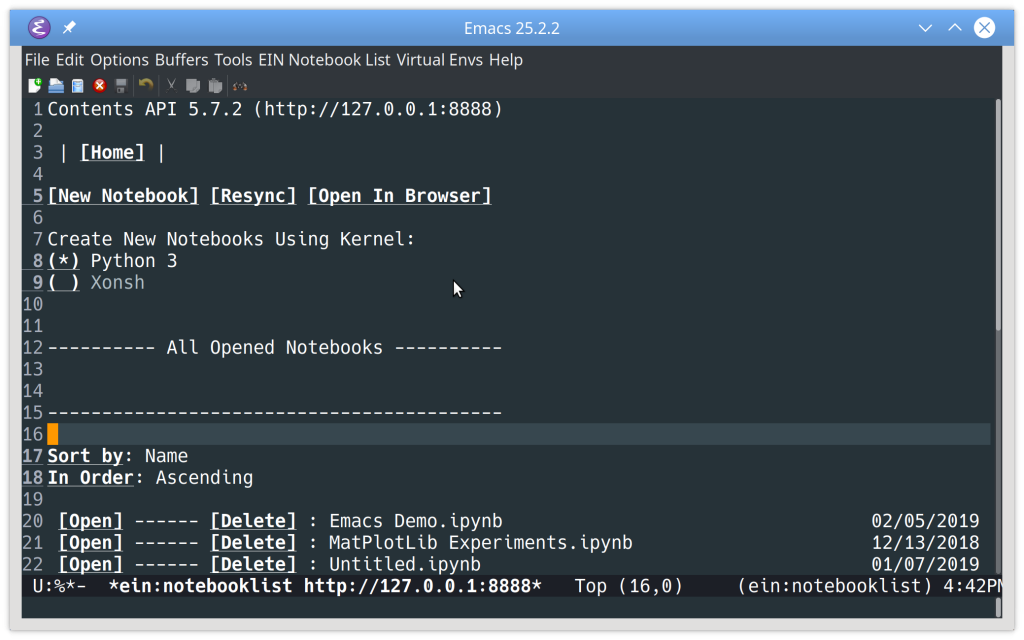Select the Python 3 kernel radio button
This screenshot has width=1024, height=640.
point(63,261)
